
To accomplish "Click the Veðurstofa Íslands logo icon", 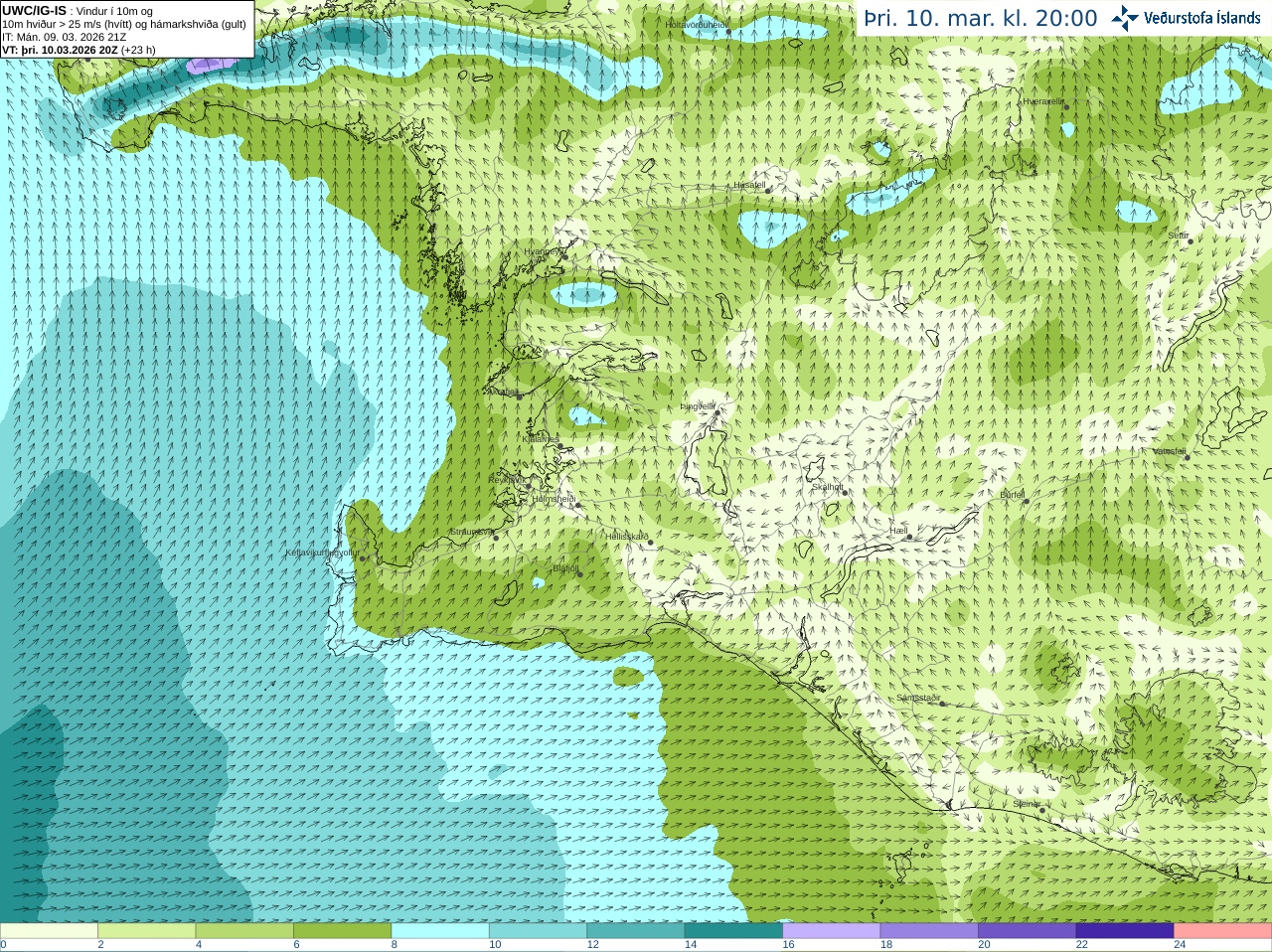I will pyautogui.click(x=1124, y=17).
